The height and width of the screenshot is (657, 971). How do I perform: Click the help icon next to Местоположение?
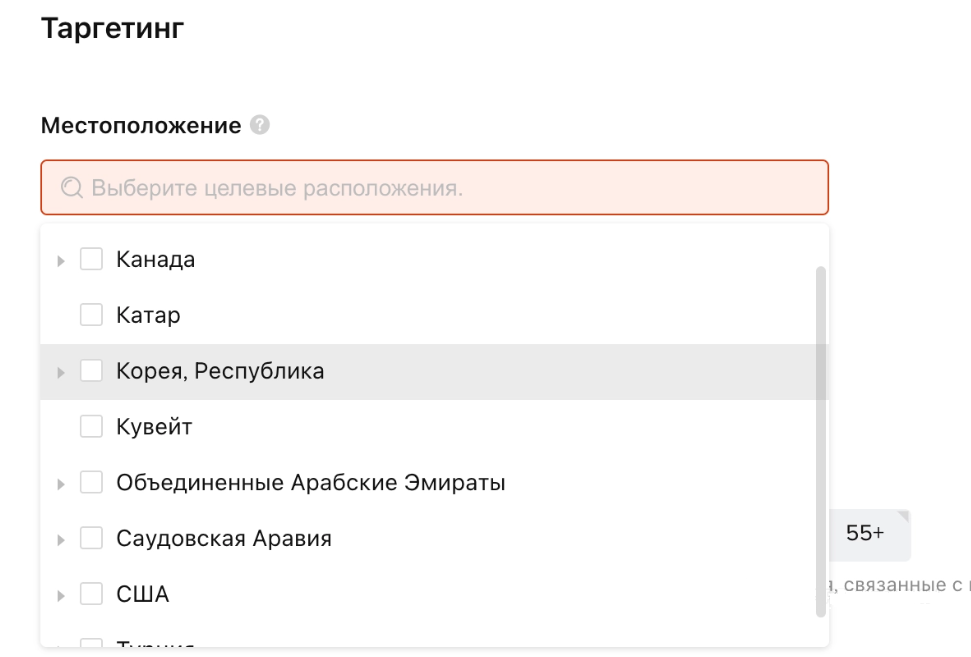click(259, 125)
